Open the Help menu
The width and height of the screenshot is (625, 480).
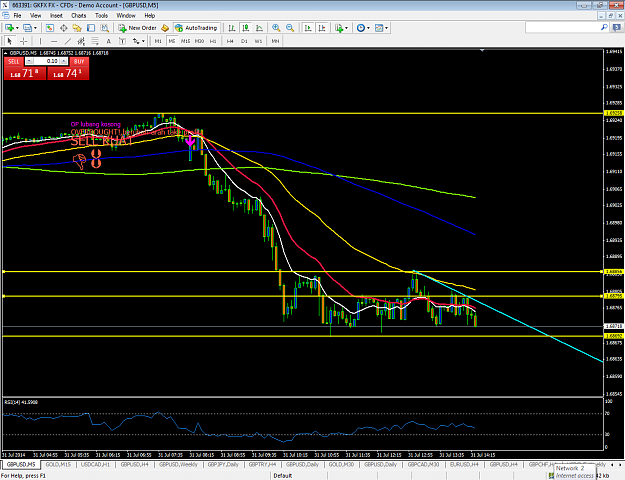(149, 16)
